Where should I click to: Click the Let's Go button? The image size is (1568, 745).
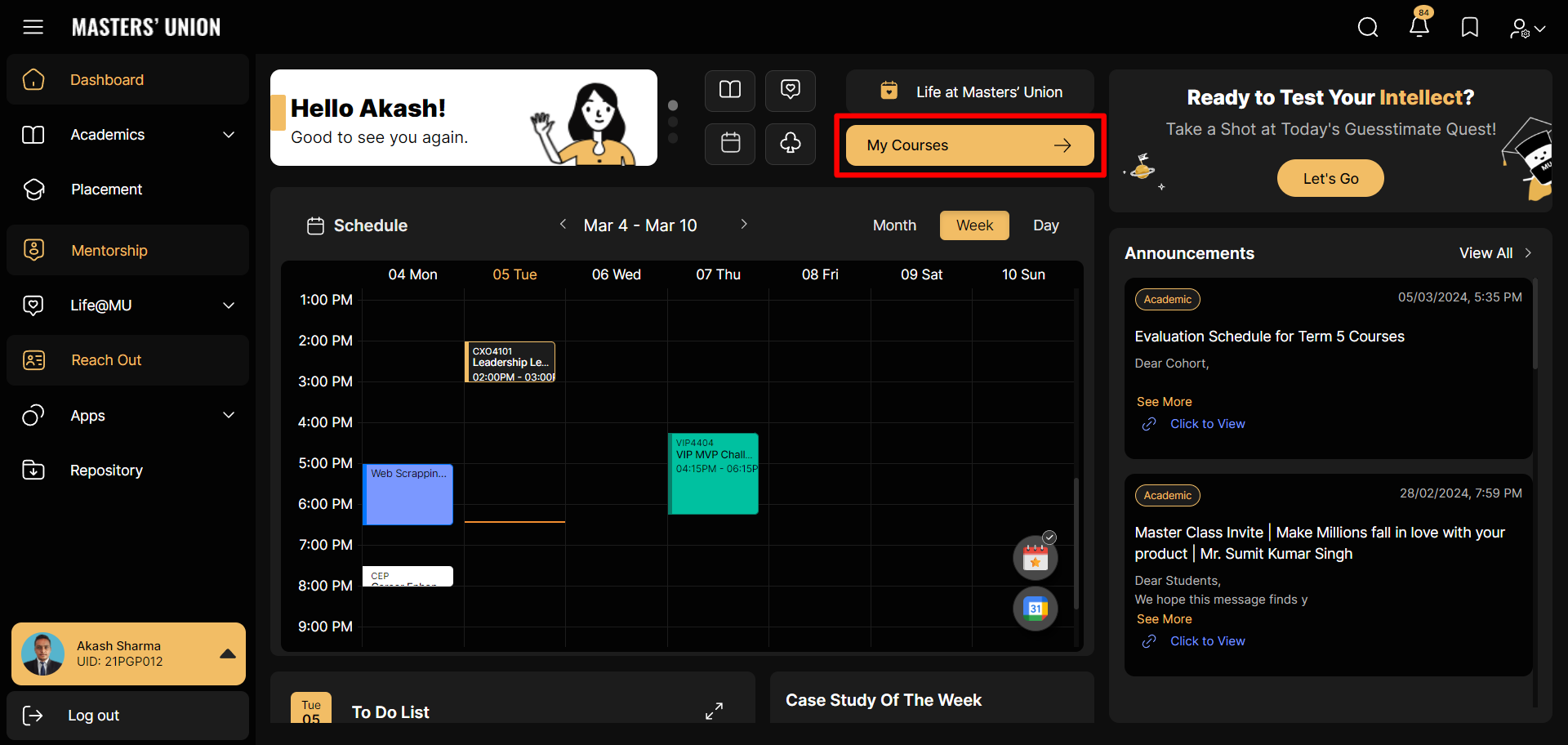pyautogui.click(x=1330, y=178)
